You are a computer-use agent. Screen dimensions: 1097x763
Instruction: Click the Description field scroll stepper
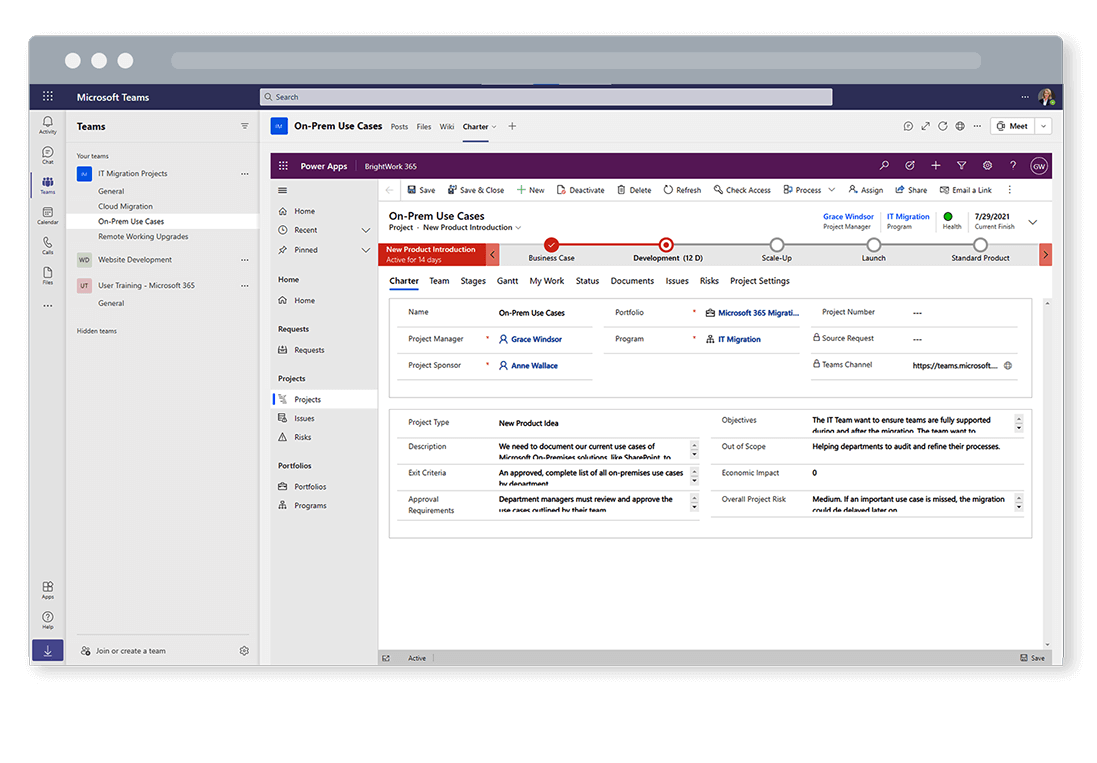[694, 449]
